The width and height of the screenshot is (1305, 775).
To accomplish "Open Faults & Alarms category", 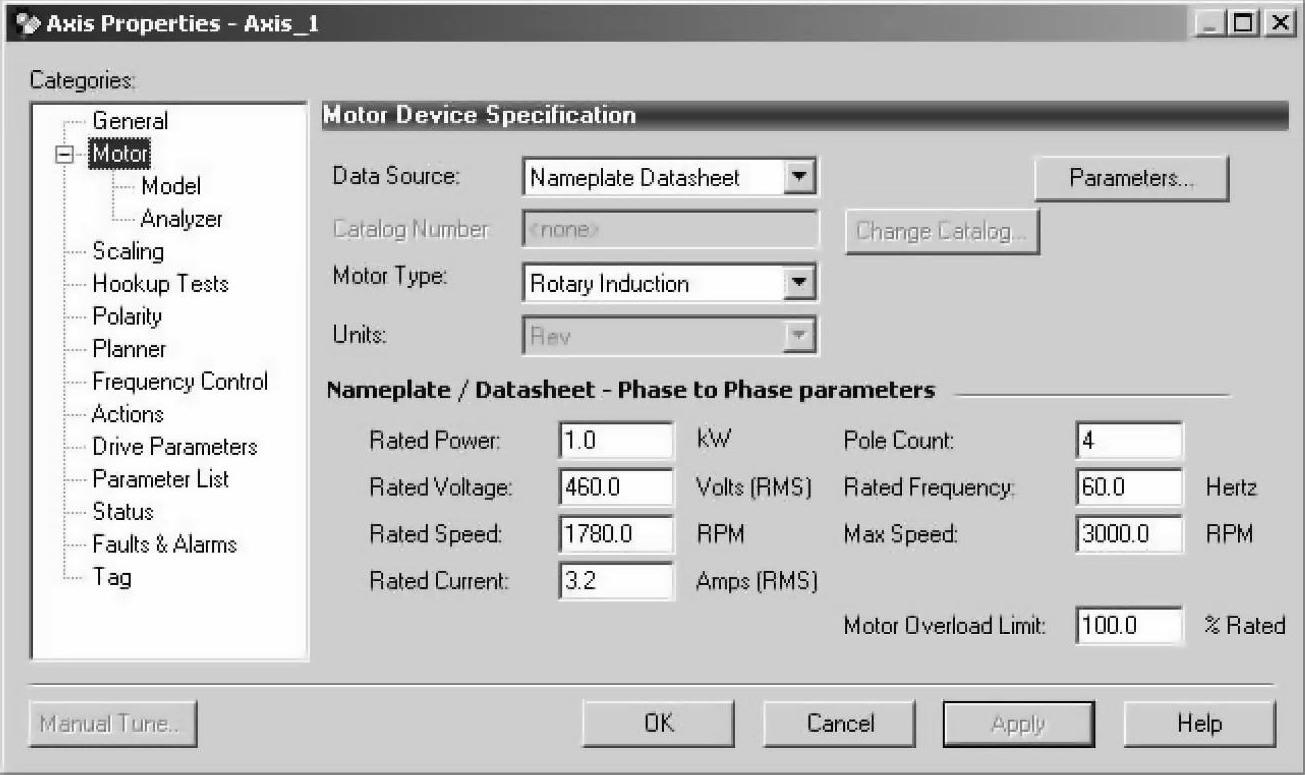I will pyautogui.click(x=164, y=544).
